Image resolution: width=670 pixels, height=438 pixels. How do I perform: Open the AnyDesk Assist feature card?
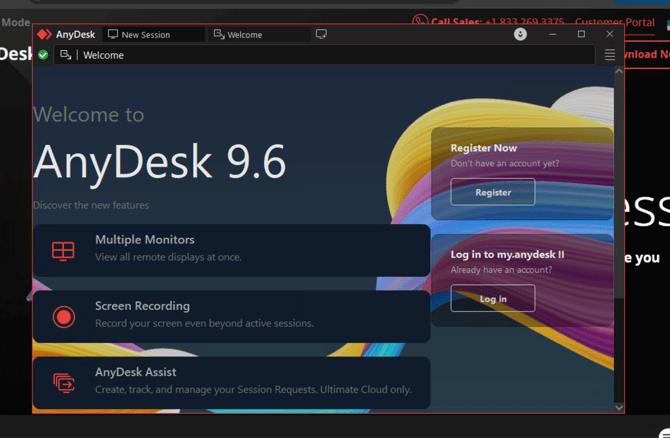232,383
